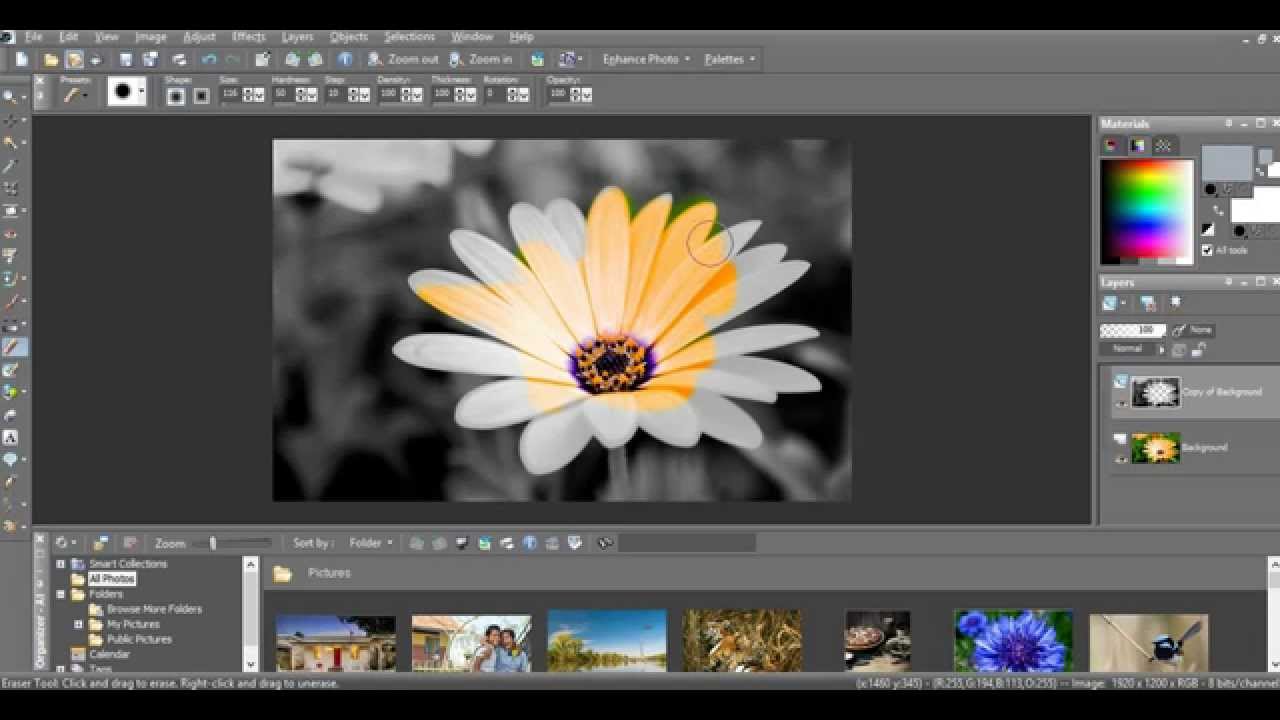
Task: Select the square brush shape
Action: click(x=201, y=96)
